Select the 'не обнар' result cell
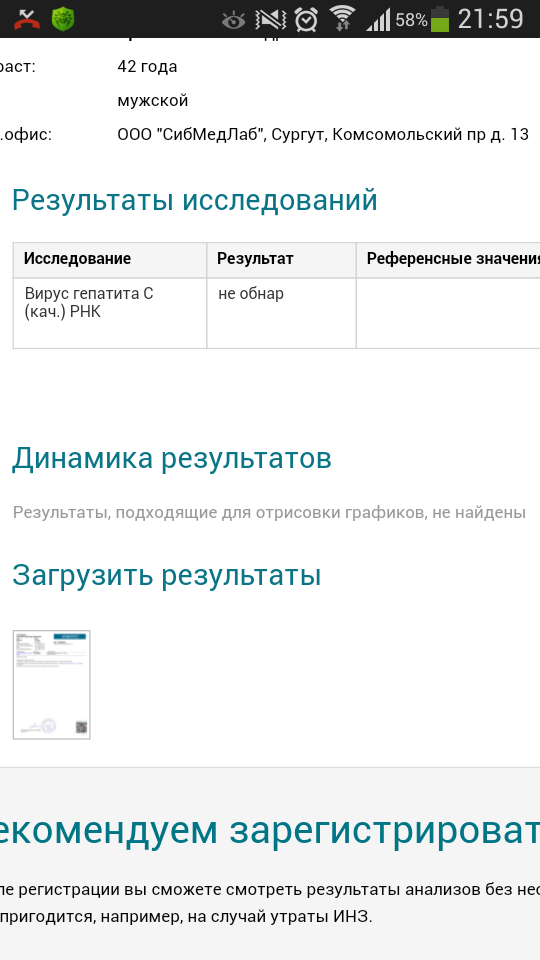Screen dimensions: 540x960 pos(282,313)
